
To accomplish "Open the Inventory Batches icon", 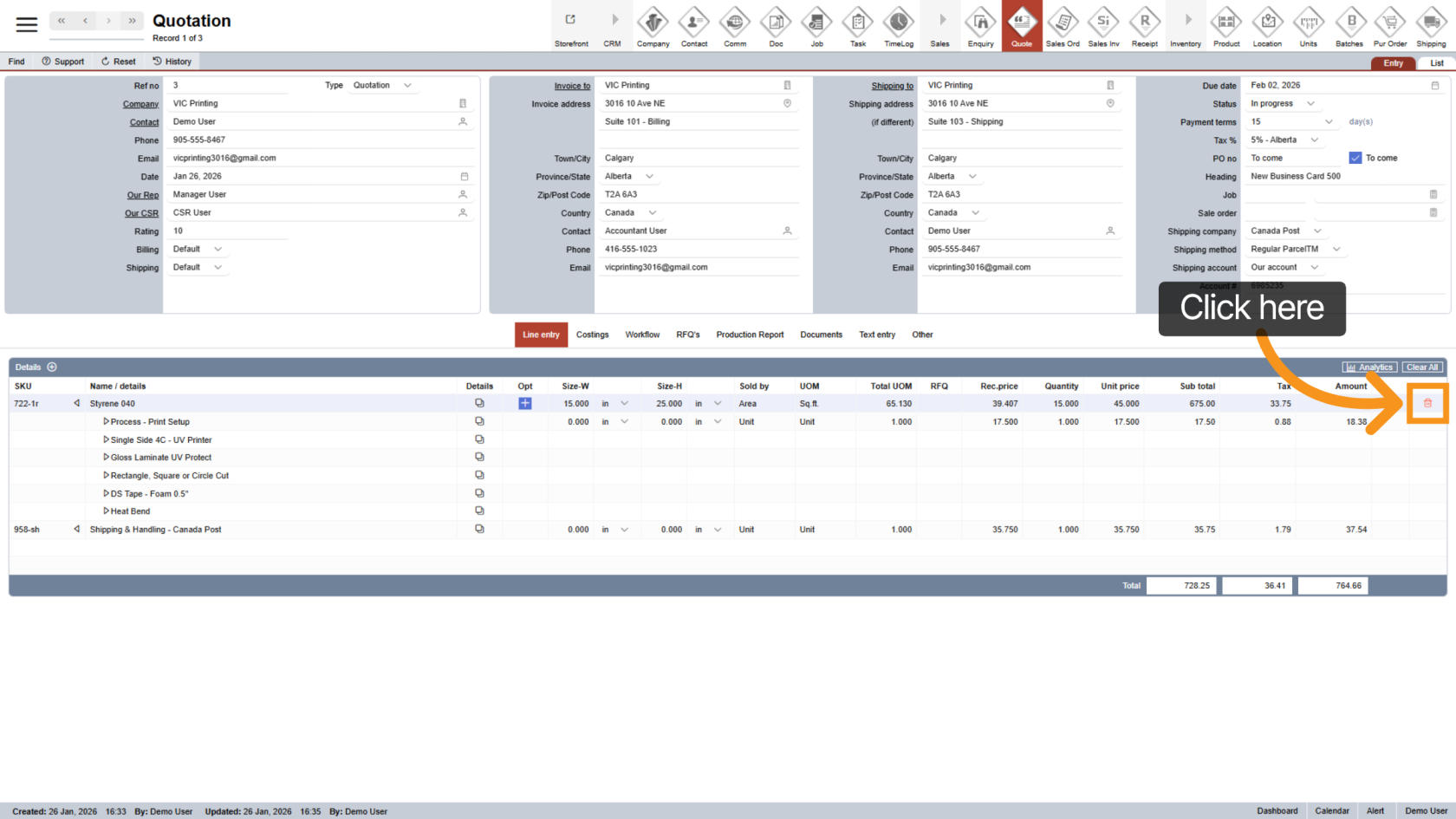I will pyautogui.click(x=1349, y=26).
